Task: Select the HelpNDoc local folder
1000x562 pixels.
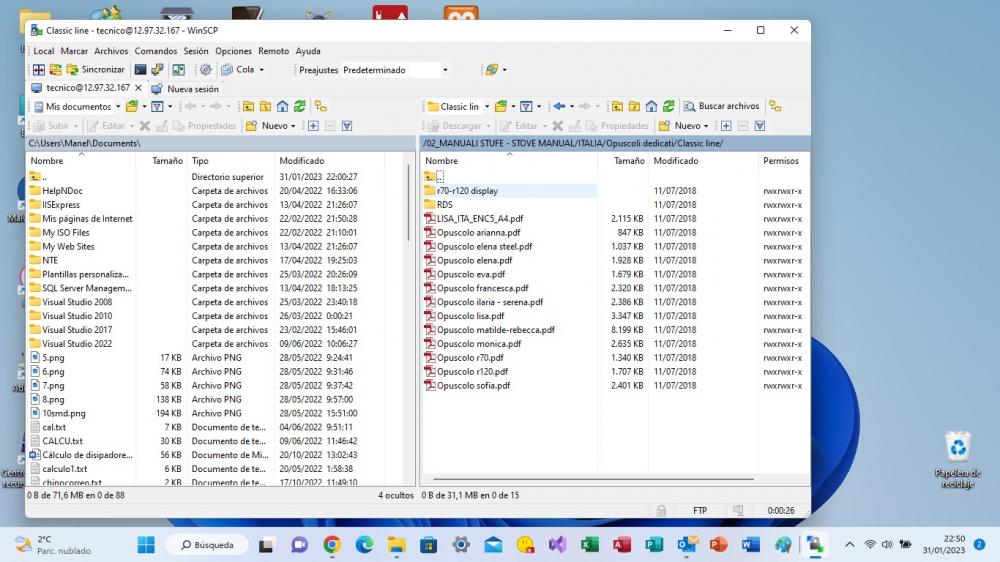Action: tap(62, 191)
